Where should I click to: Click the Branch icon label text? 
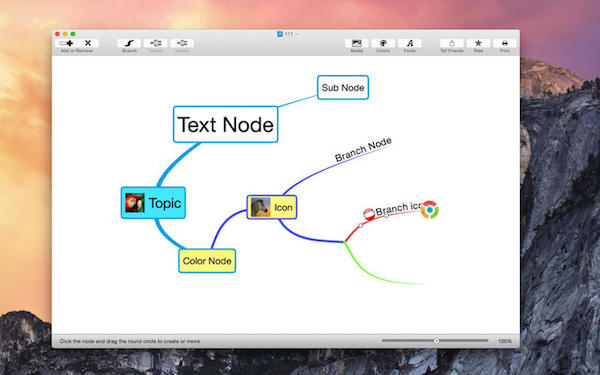point(398,209)
